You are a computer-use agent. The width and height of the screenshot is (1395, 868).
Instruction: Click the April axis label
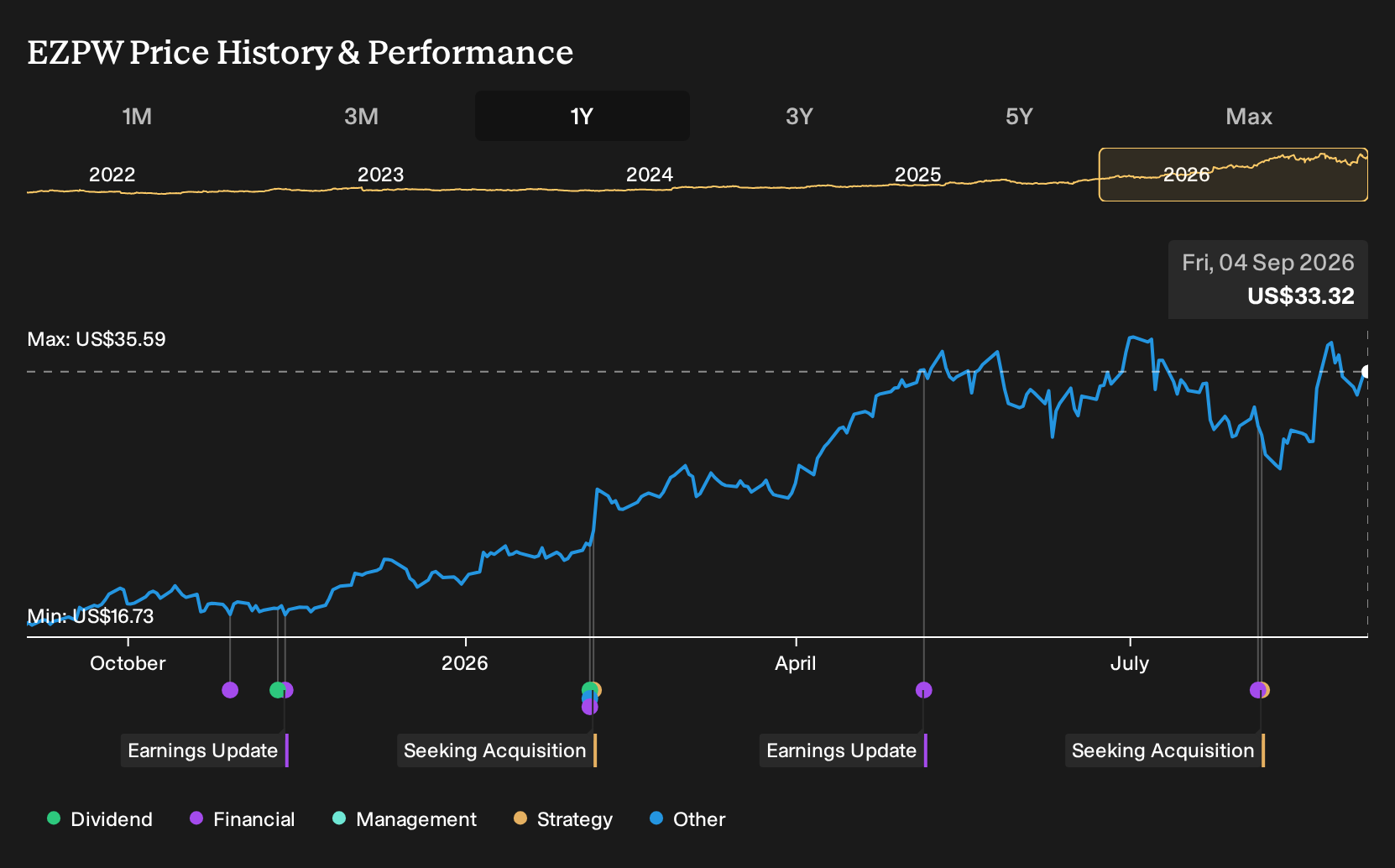click(x=795, y=663)
